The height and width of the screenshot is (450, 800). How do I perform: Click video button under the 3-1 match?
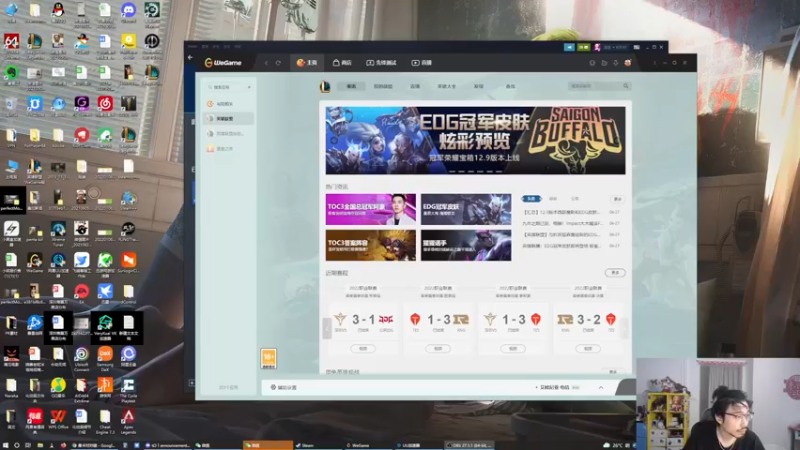[363, 348]
